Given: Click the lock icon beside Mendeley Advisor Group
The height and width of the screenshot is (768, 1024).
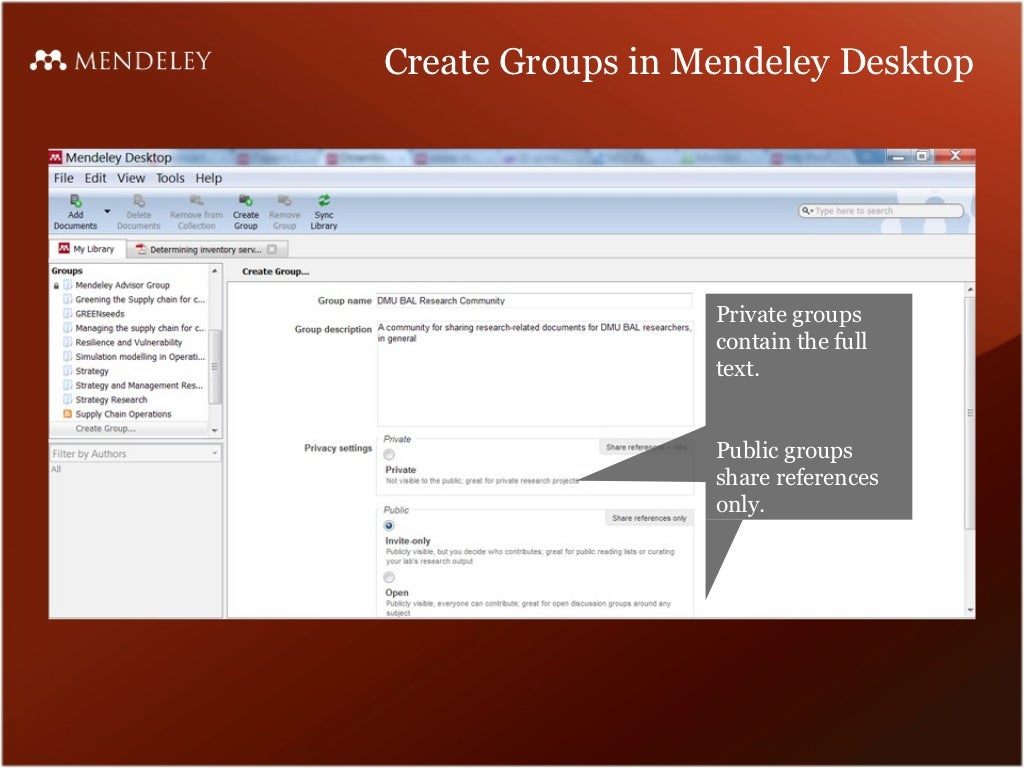Looking at the screenshot, I should click(56, 285).
